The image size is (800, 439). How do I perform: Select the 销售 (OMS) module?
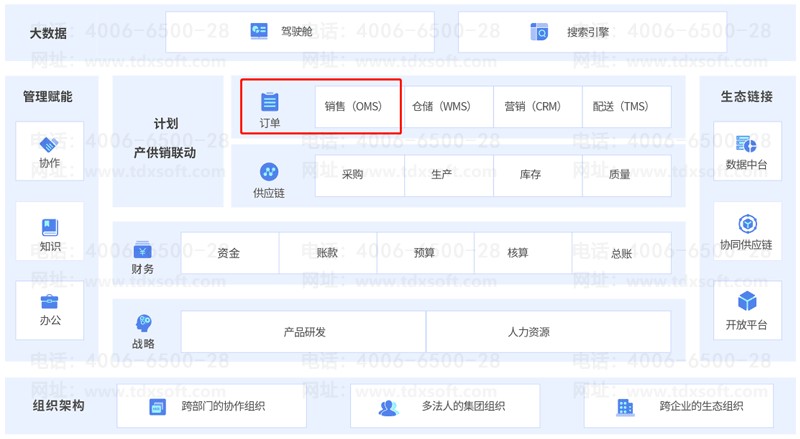click(354, 107)
